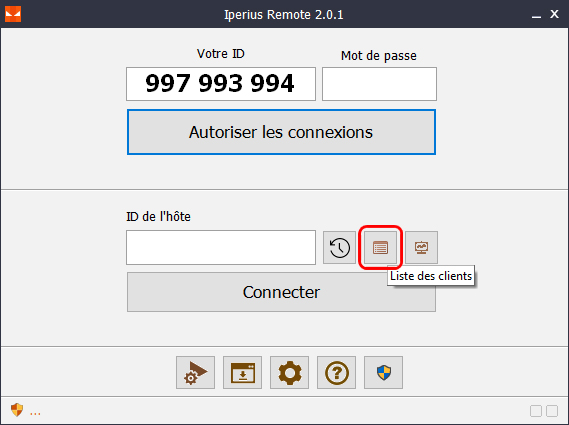
Task: Click the orange shield status bar icon
Action: point(17,410)
